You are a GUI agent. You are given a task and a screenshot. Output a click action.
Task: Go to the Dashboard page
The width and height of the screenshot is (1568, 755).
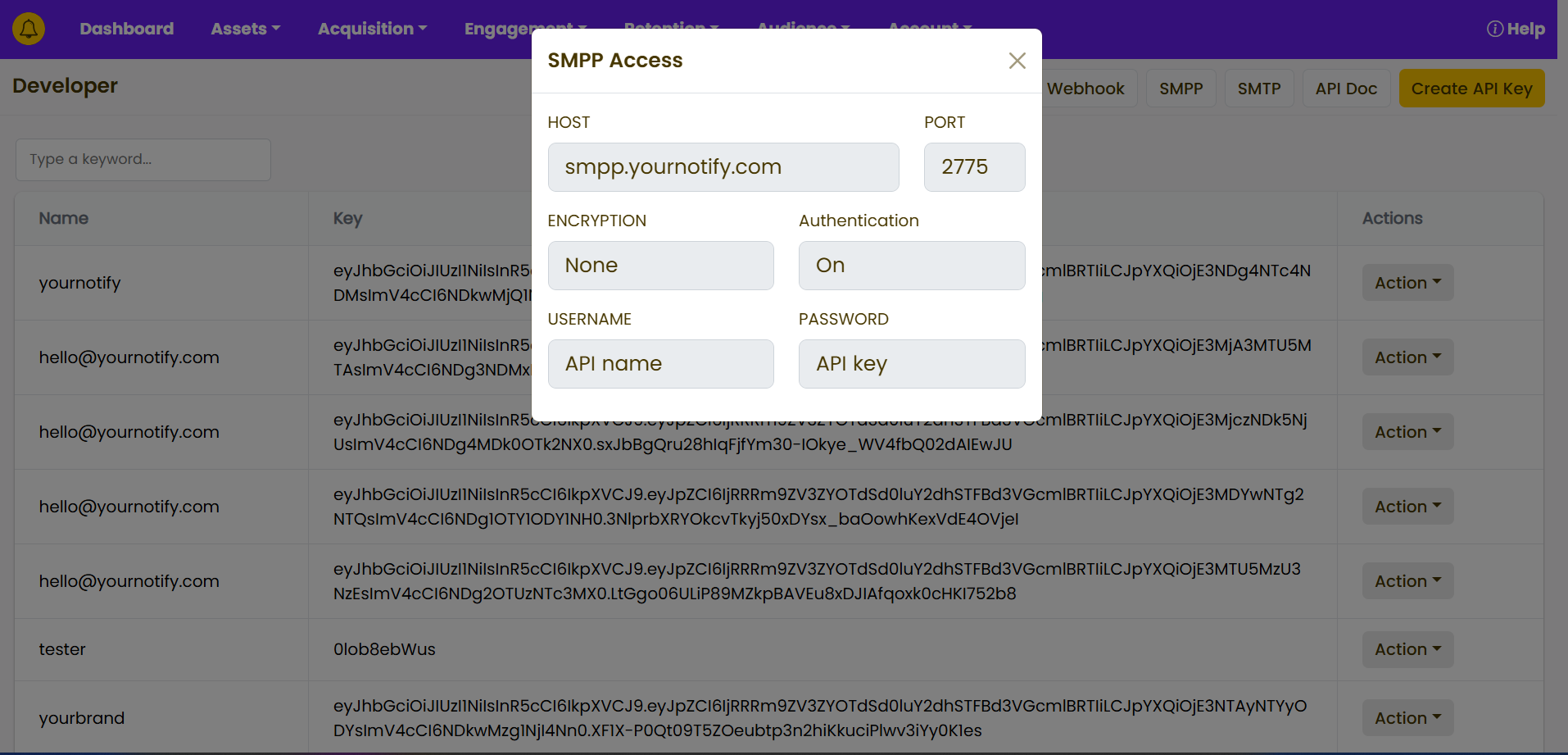tap(127, 29)
